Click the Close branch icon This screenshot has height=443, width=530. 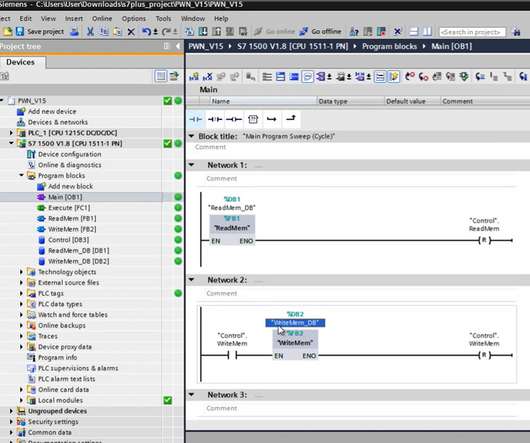(x=291, y=119)
